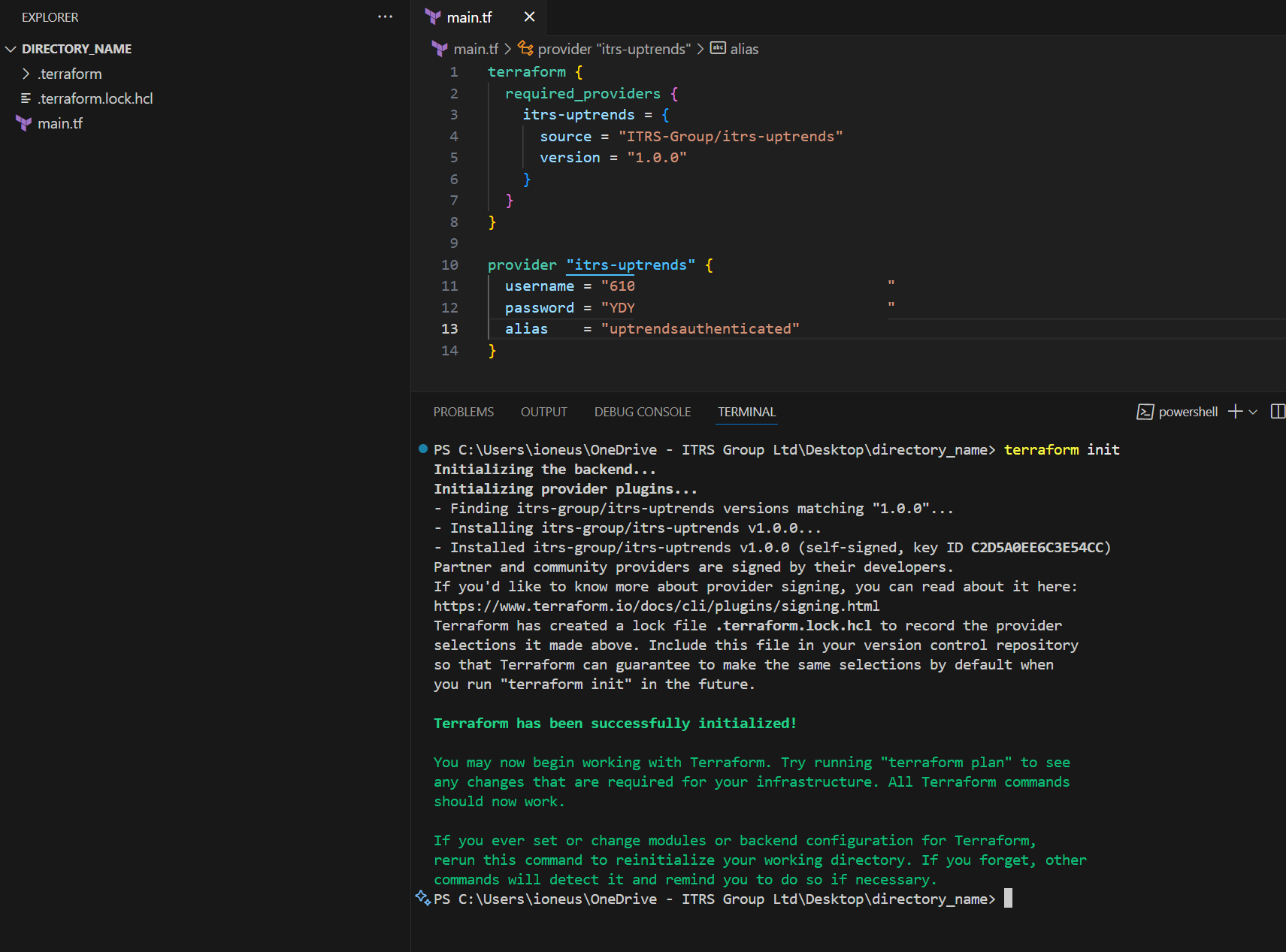This screenshot has width=1286, height=952.
Task: Click the "uptrendsauthenticated" alias value
Action: tap(700, 329)
